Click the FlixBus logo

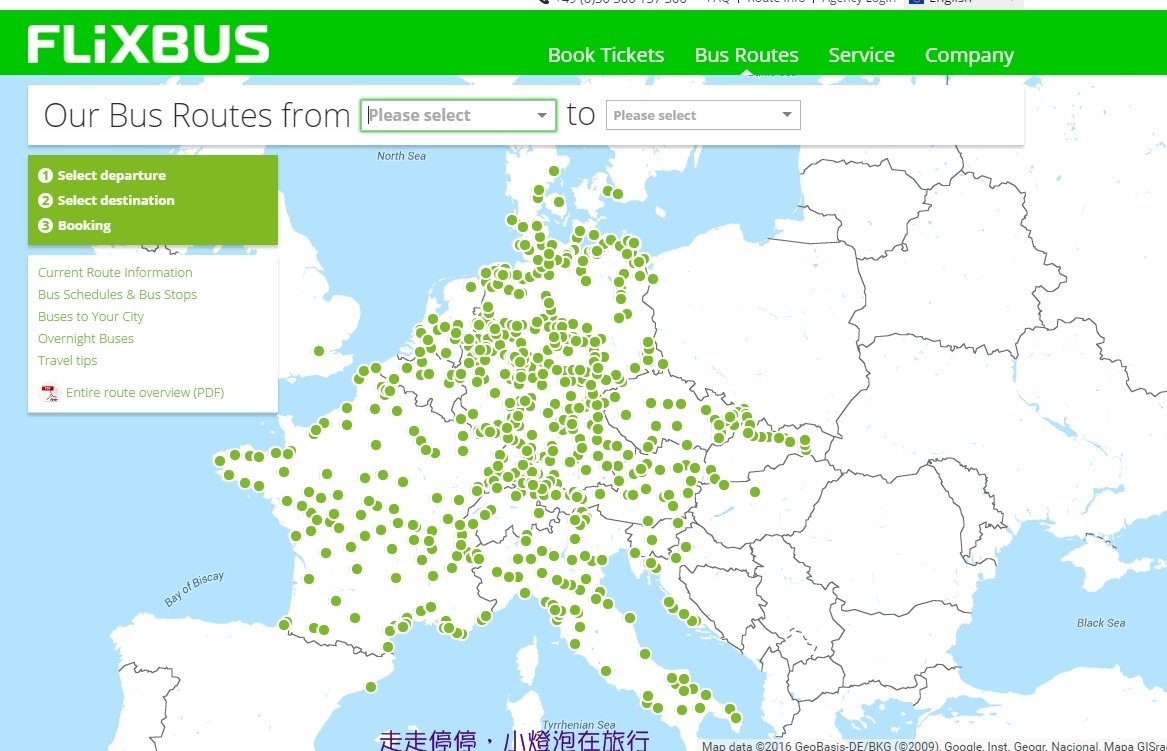click(148, 44)
